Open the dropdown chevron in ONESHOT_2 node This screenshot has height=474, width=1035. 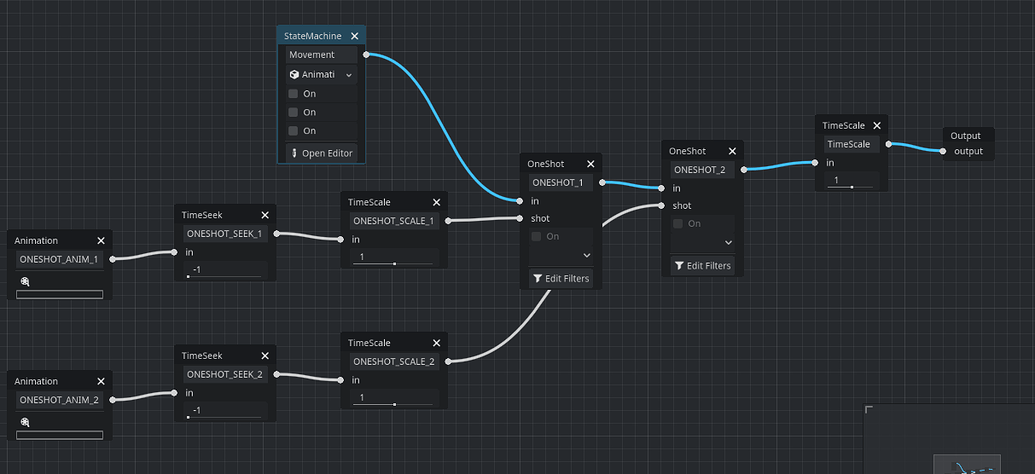click(728, 242)
